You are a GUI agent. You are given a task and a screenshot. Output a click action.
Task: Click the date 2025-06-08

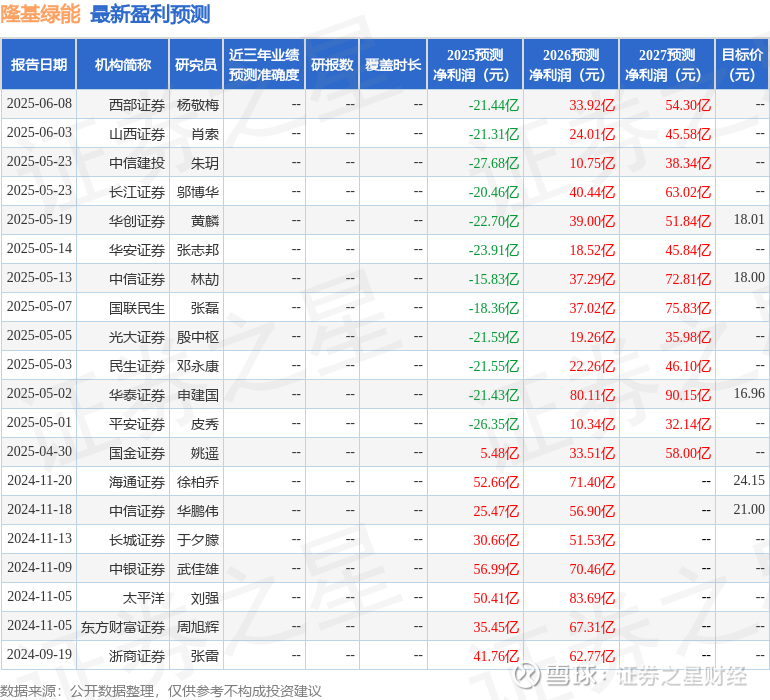click(x=39, y=104)
